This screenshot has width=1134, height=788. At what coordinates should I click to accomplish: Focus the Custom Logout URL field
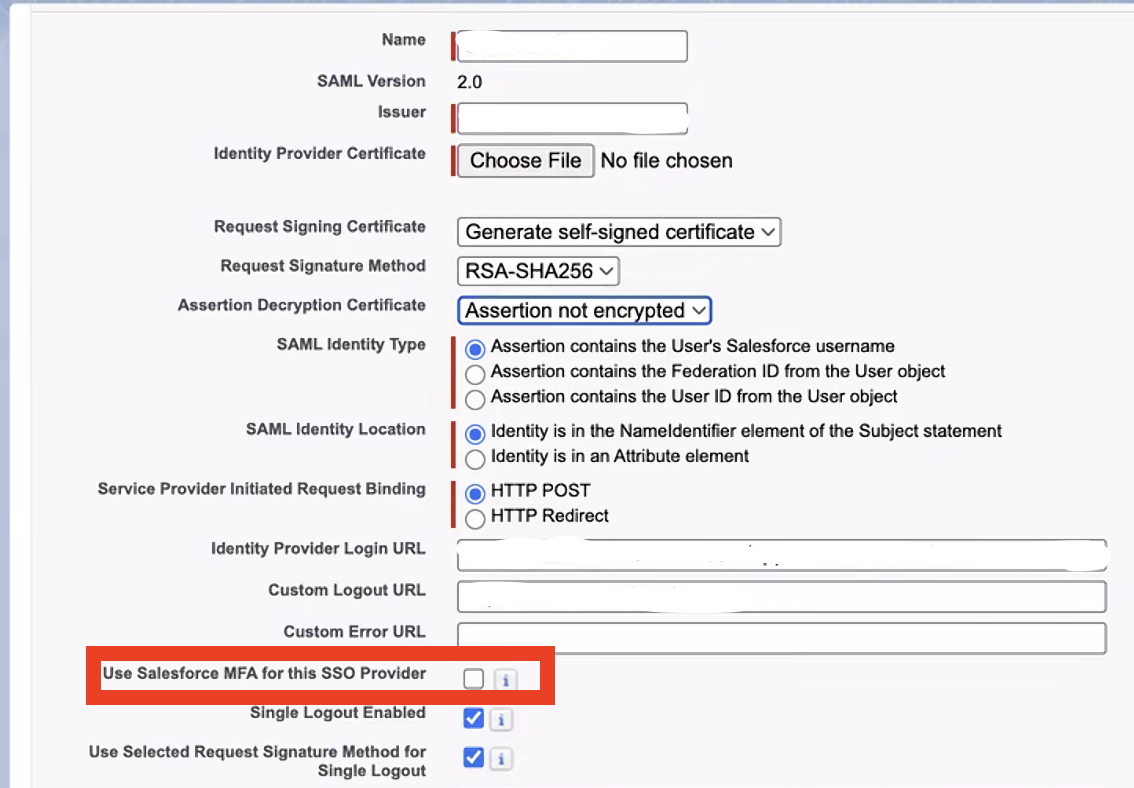click(x=782, y=596)
